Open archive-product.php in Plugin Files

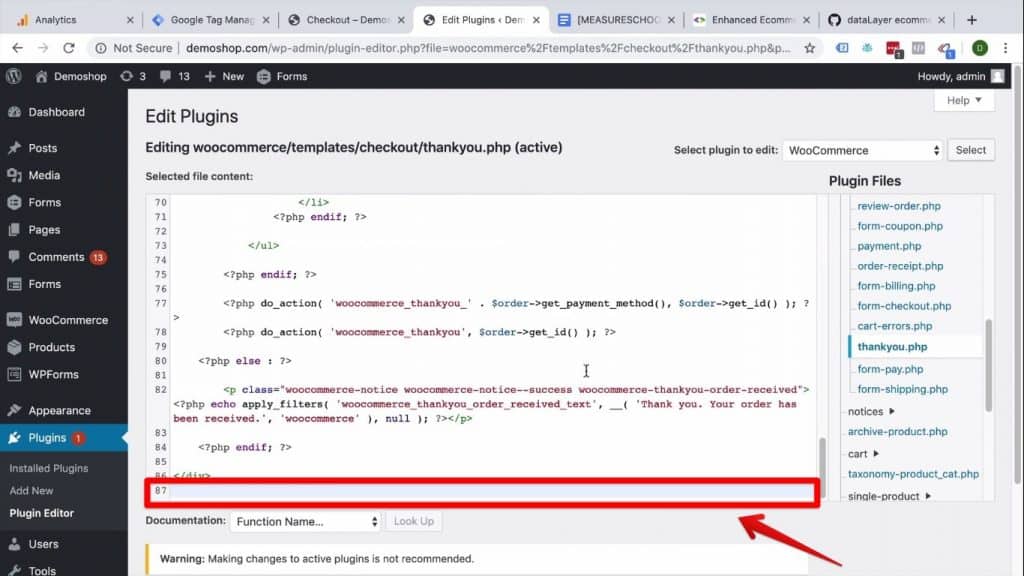point(897,432)
